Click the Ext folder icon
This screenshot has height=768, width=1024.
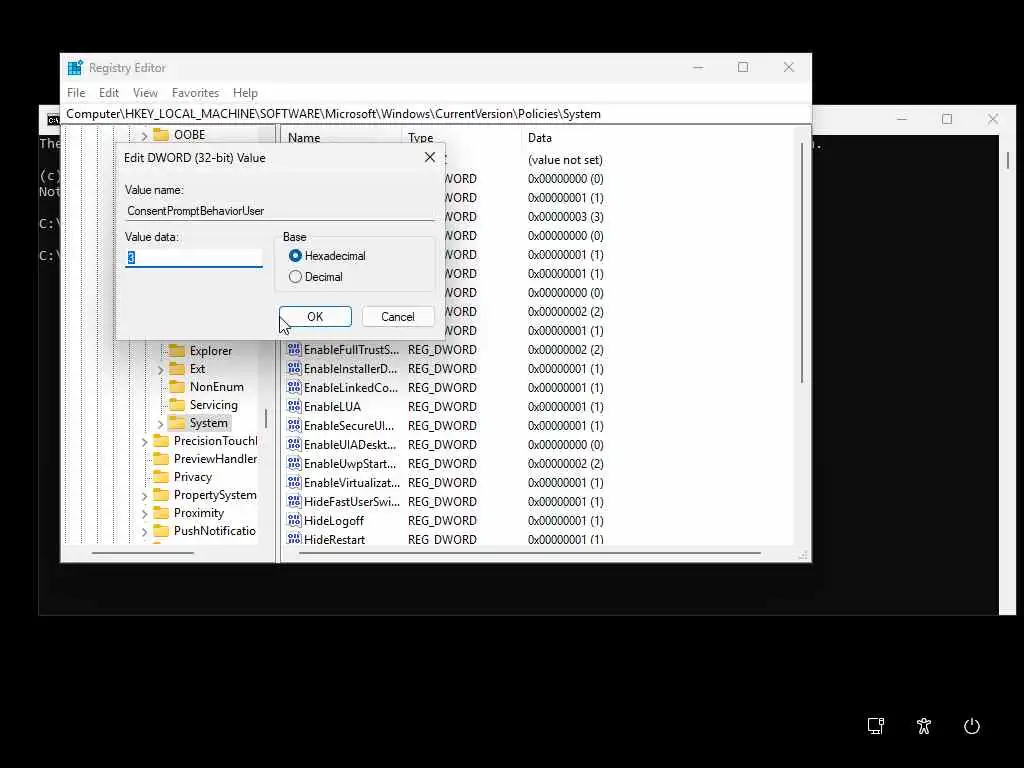pos(177,369)
